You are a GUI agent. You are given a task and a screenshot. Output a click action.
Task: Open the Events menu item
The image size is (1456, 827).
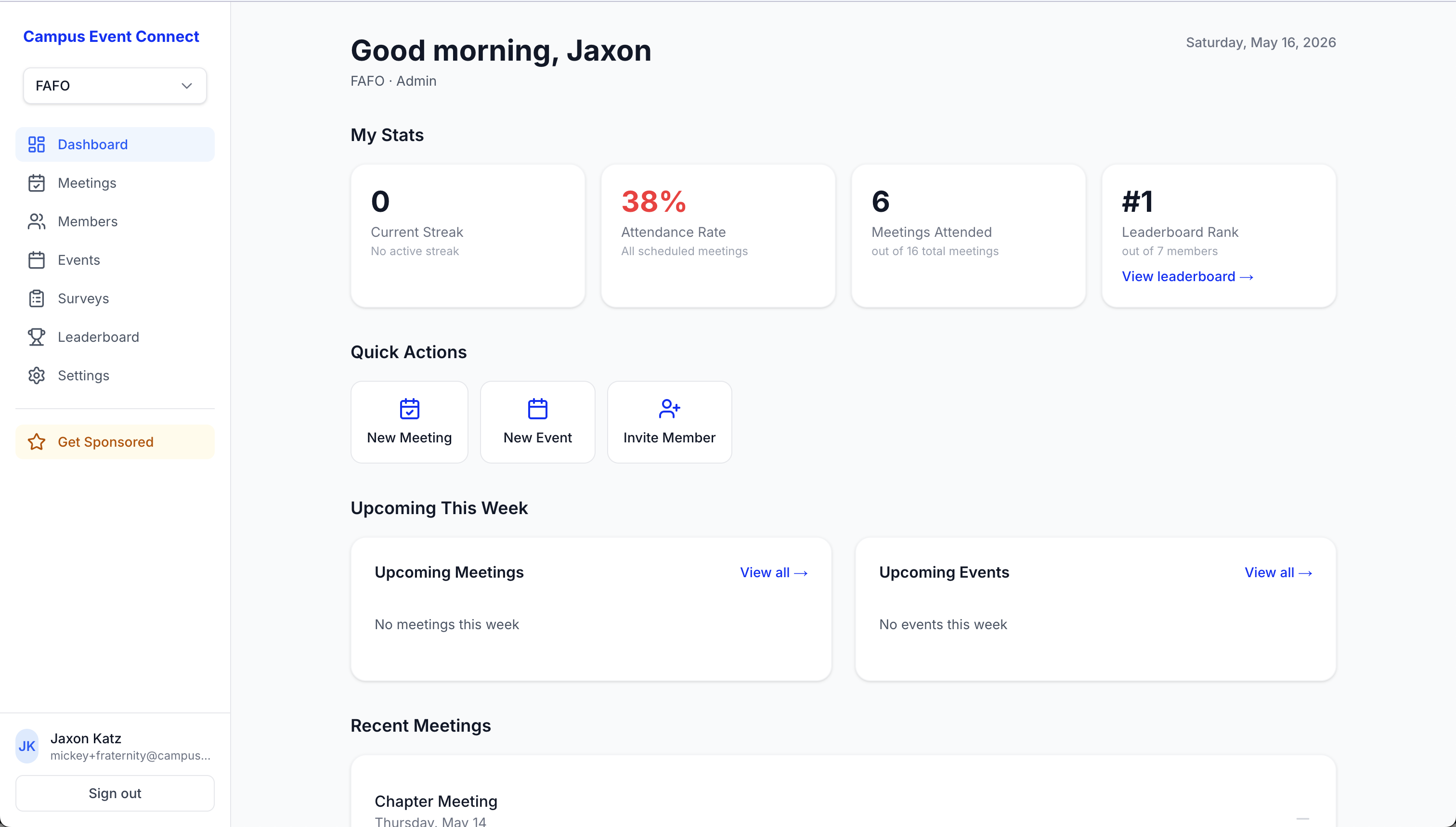click(x=115, y=260)
